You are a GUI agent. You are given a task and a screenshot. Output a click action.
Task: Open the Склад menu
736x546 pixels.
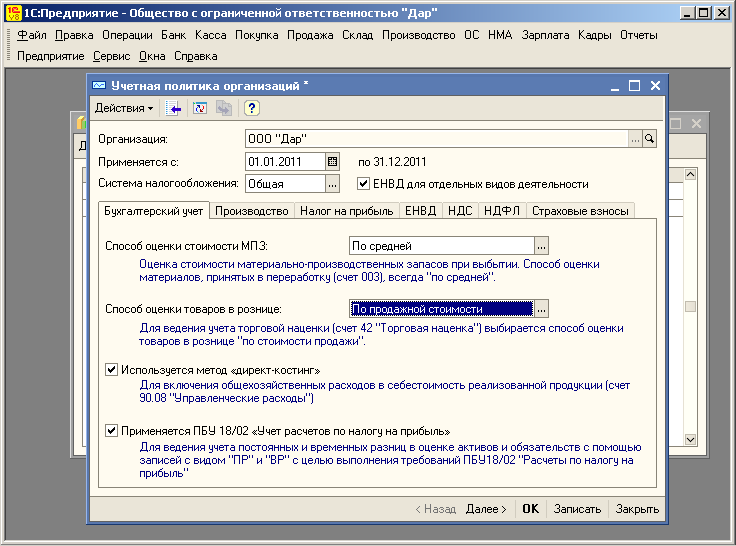(x=358, y=35)
